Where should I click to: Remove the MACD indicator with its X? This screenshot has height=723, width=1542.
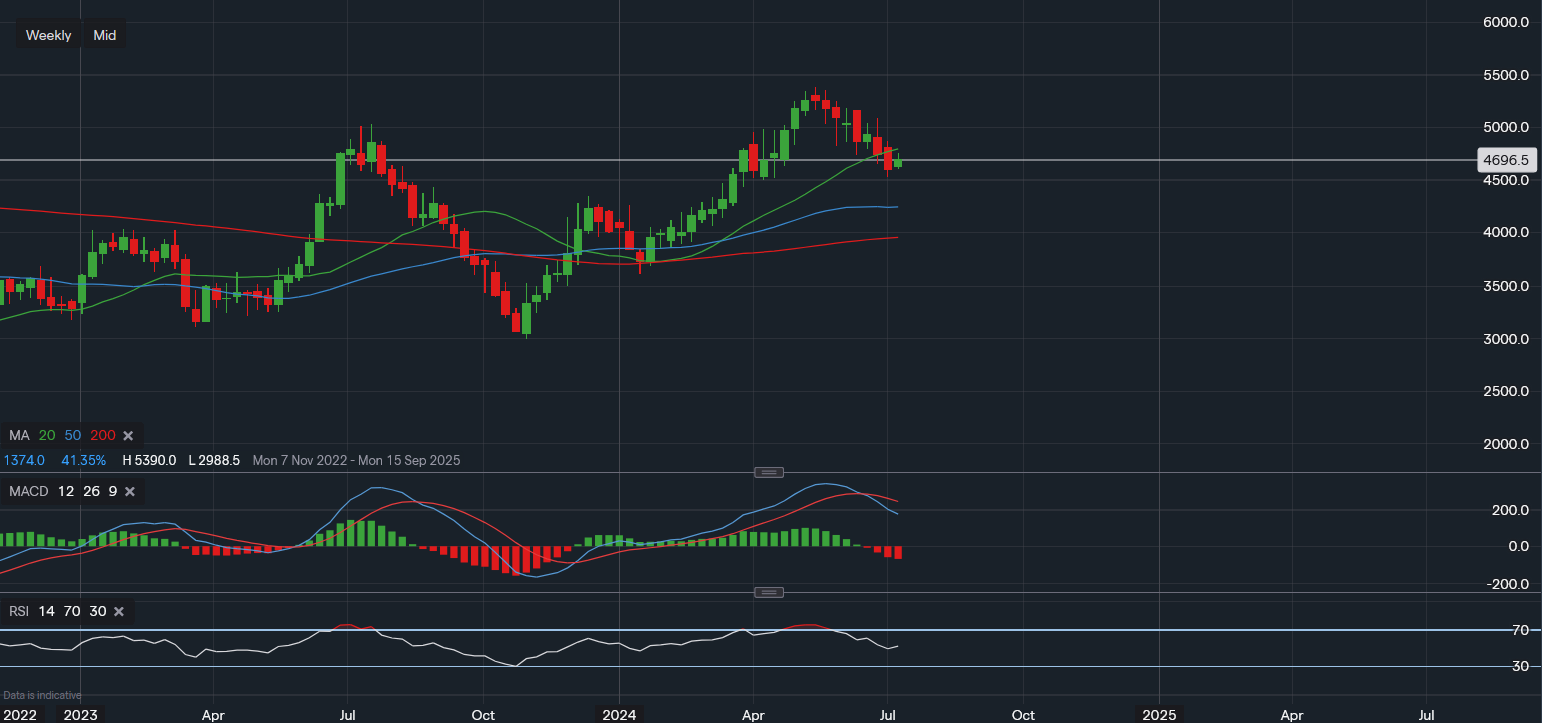pos(129,491)
